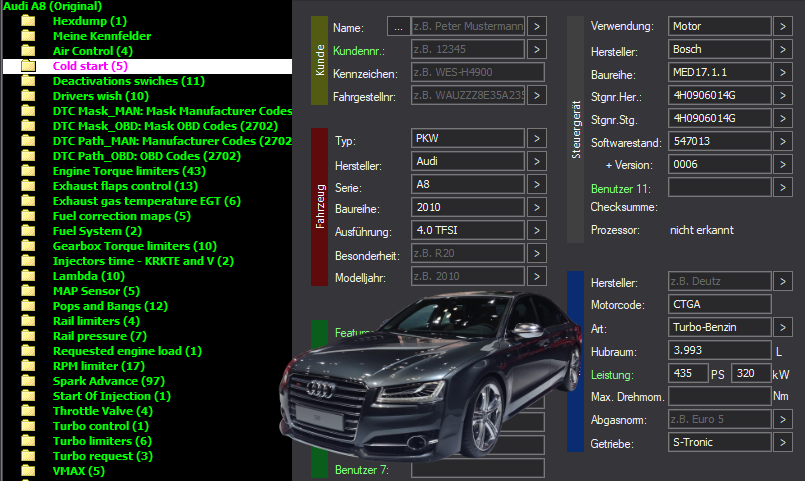Open Injectors time - KRKTE and V entry

143,261
